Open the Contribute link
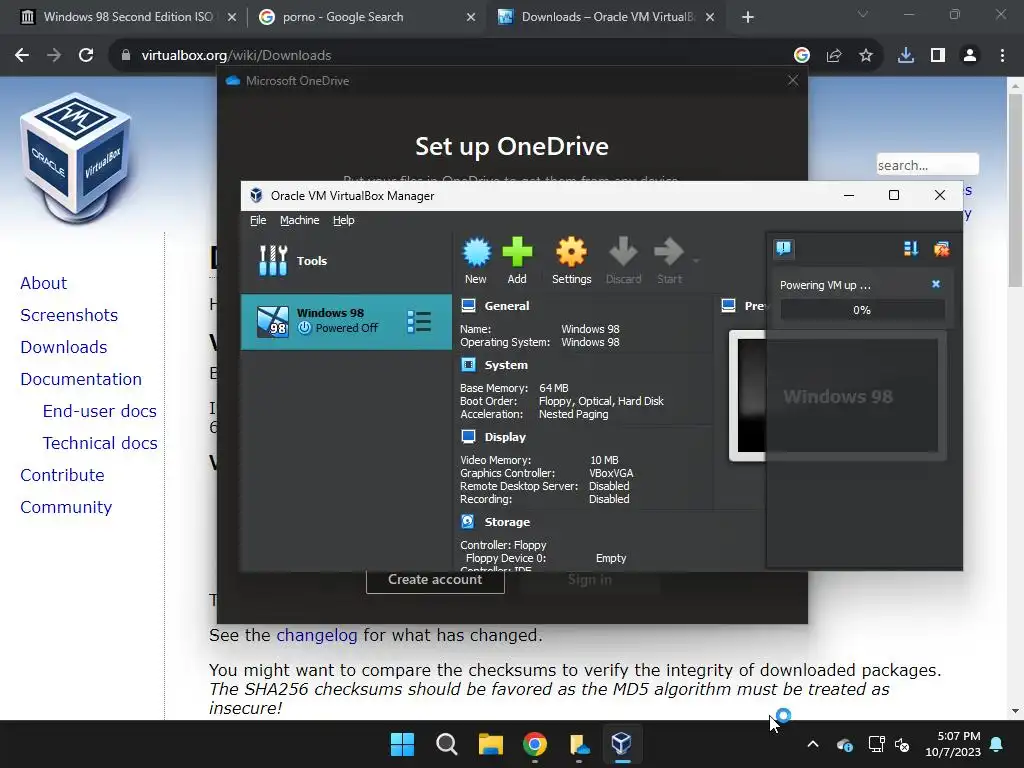 63,475
